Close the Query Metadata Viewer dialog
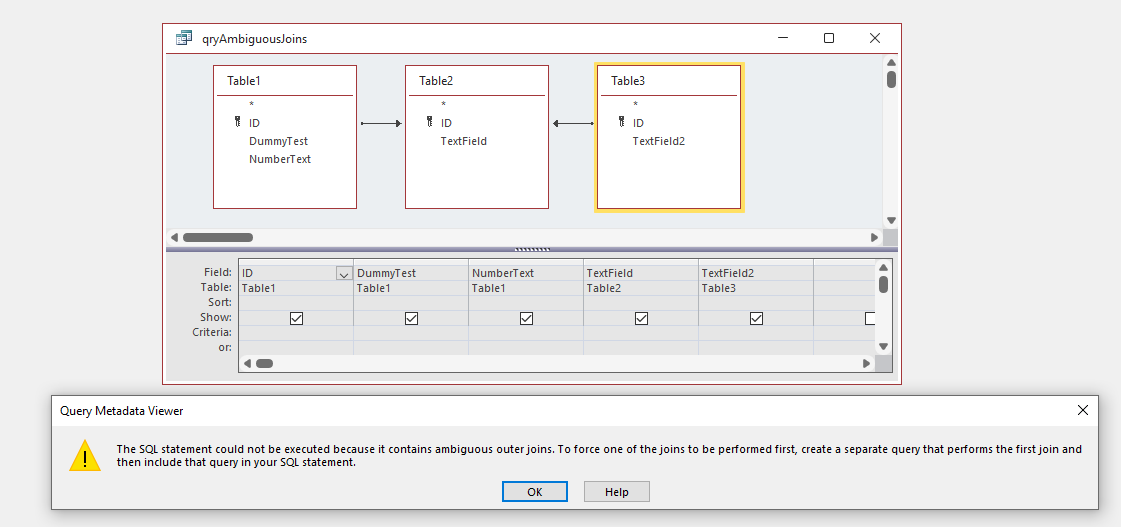 tap(1082, 410)
